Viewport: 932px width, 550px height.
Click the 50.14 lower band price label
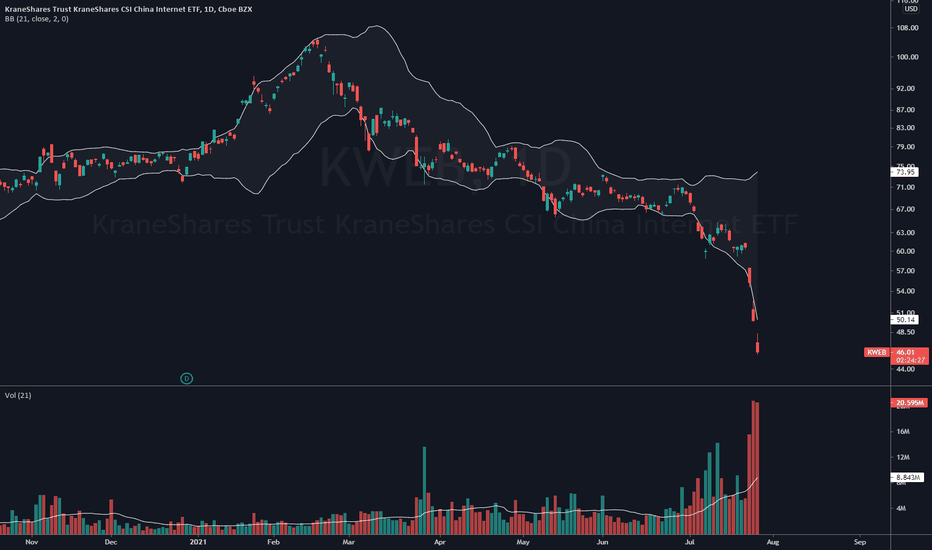pos(905,320)
